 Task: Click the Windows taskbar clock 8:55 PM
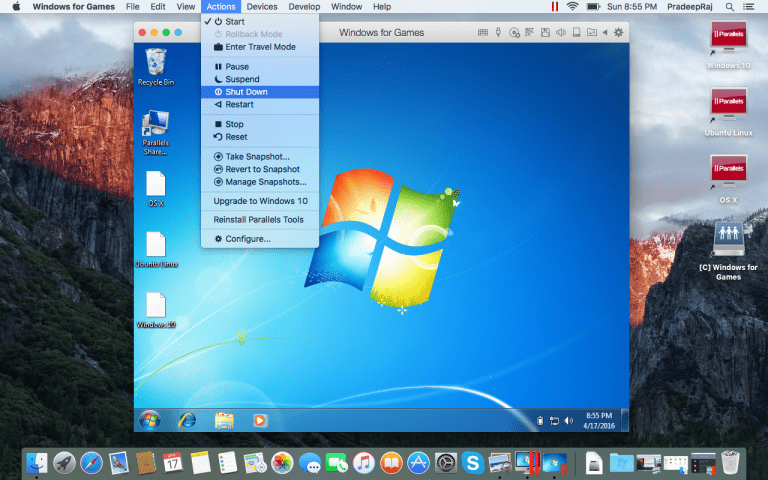coord(599,420)
